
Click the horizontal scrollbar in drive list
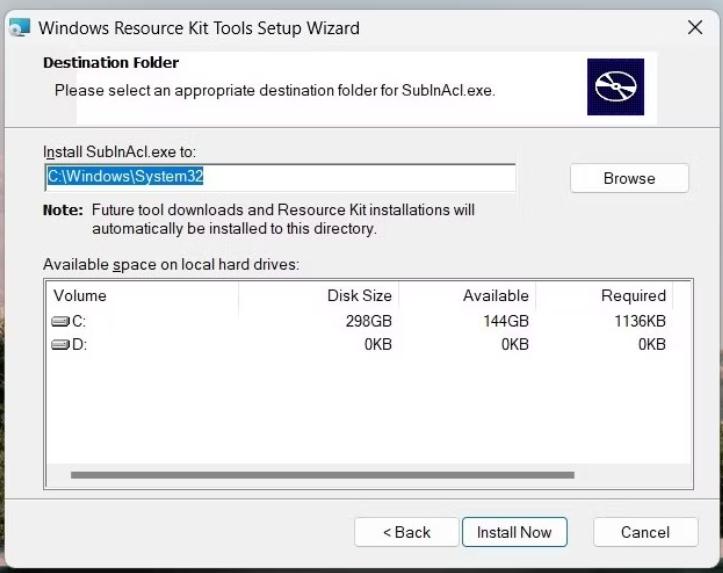322,475
